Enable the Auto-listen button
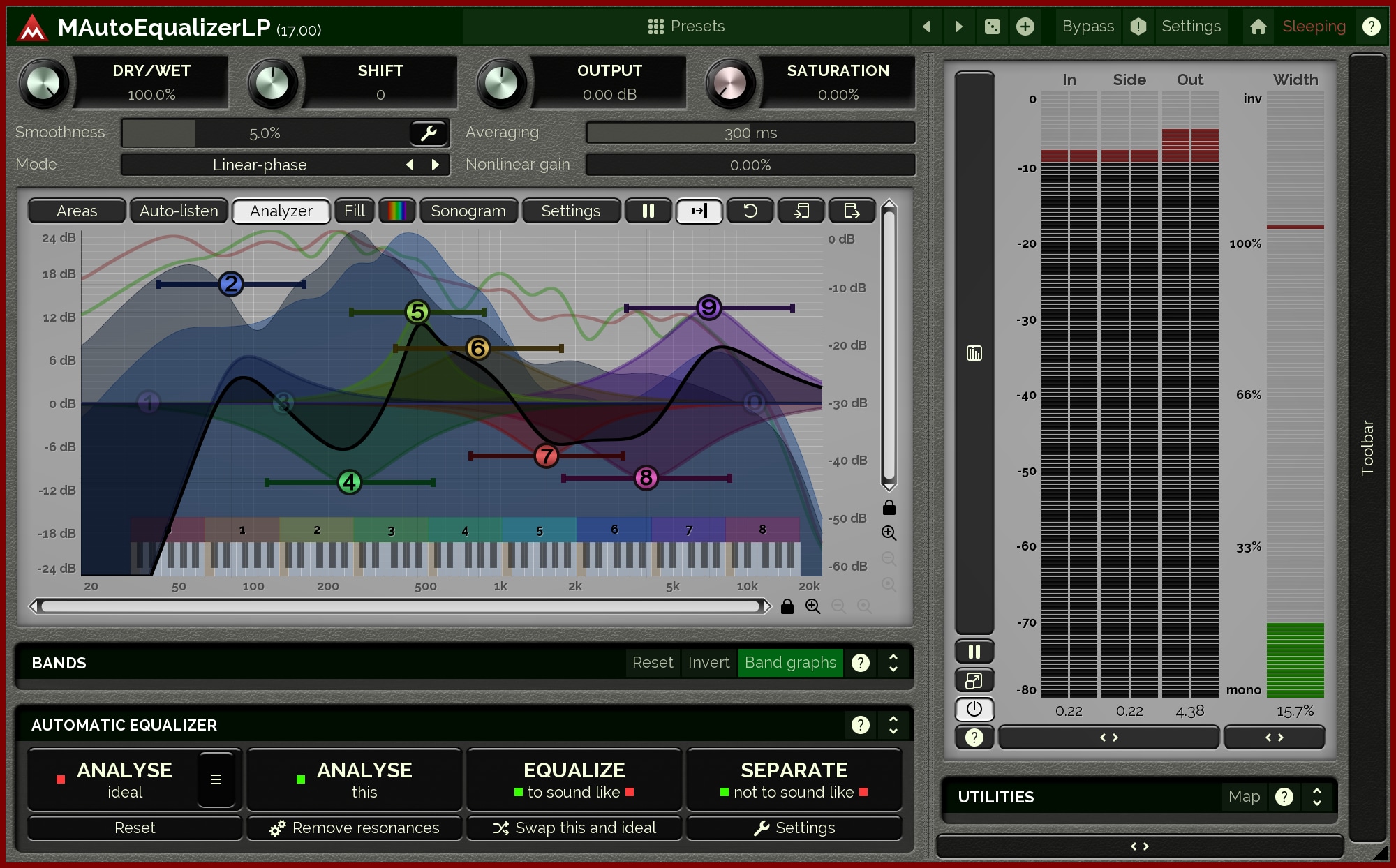 point(179,211)
